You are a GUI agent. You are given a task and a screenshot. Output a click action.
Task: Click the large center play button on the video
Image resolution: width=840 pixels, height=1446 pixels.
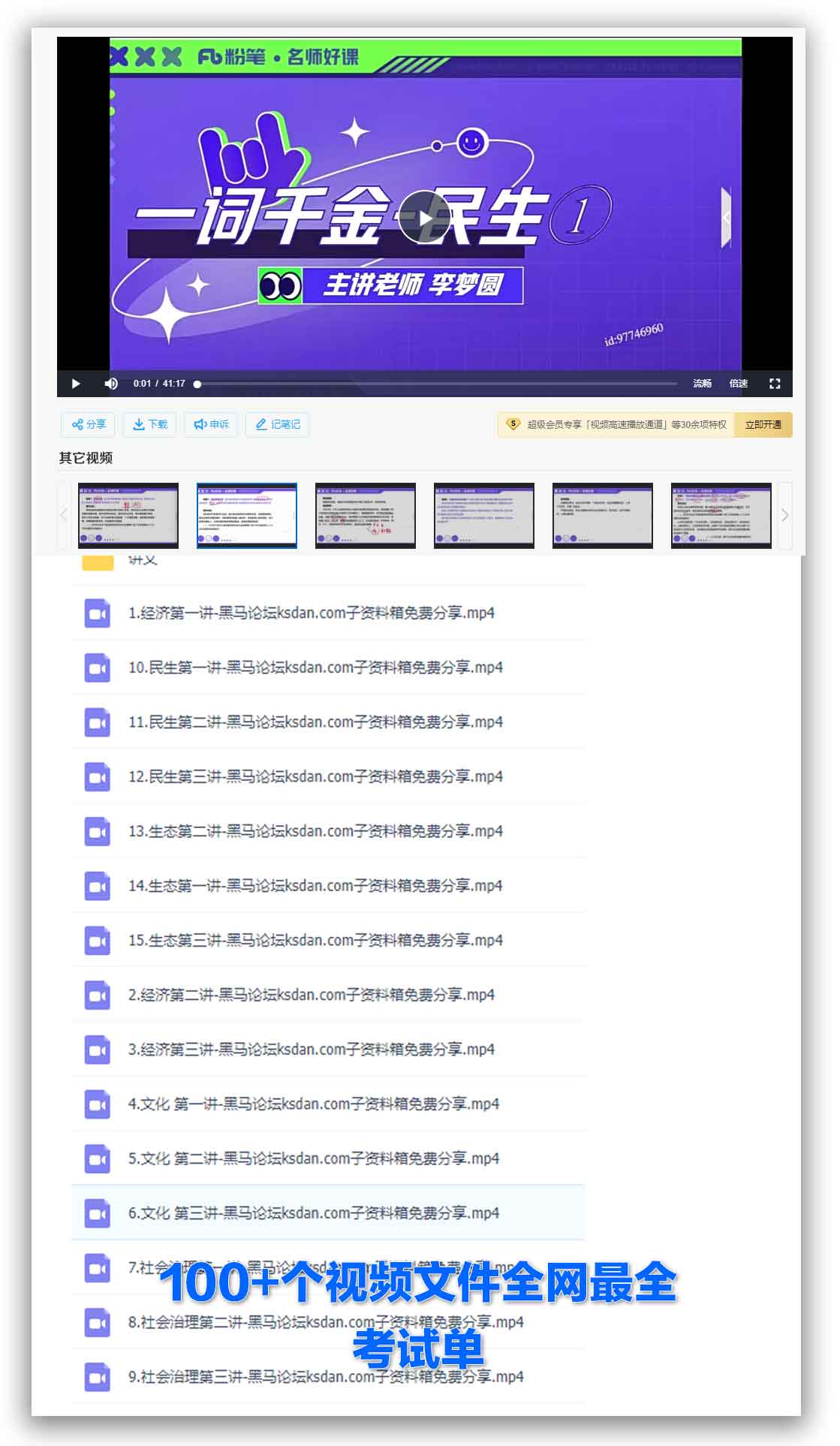pyautogui.click(x=424, y=218)
